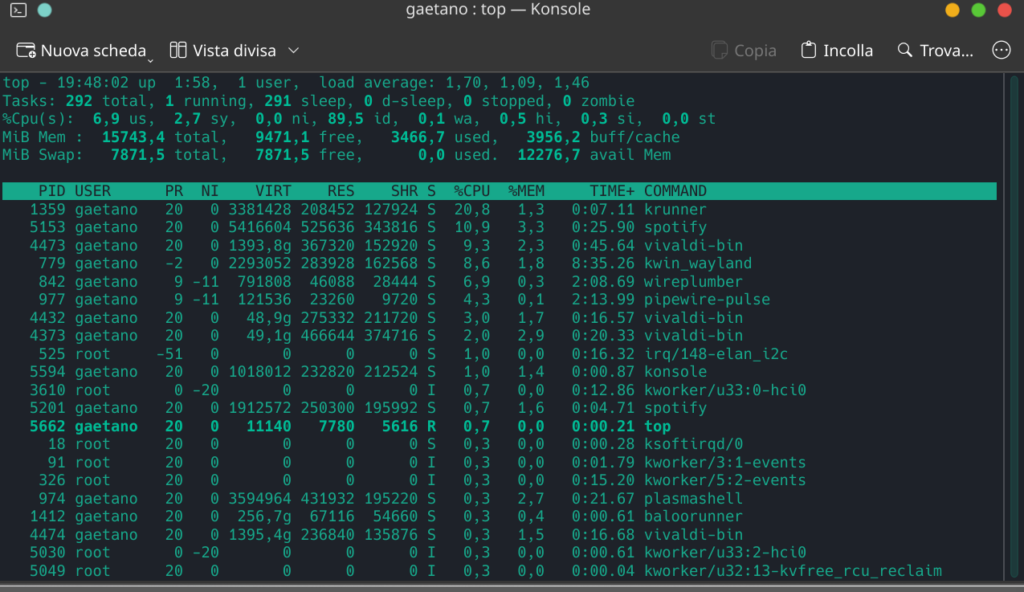1024x592 pixels.
Task: Open a new tab with Nuova scheda
Action: [x=80, y=50]
